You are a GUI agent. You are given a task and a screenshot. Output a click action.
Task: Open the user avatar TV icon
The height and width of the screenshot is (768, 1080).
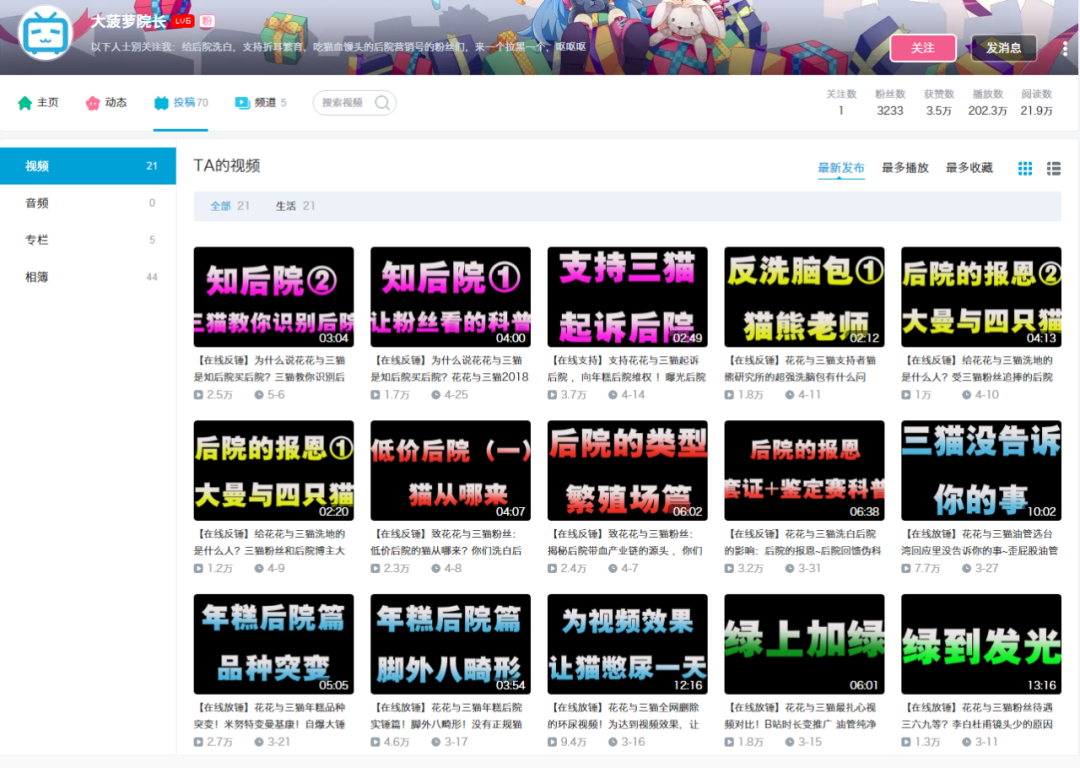(x=45, y=32)
